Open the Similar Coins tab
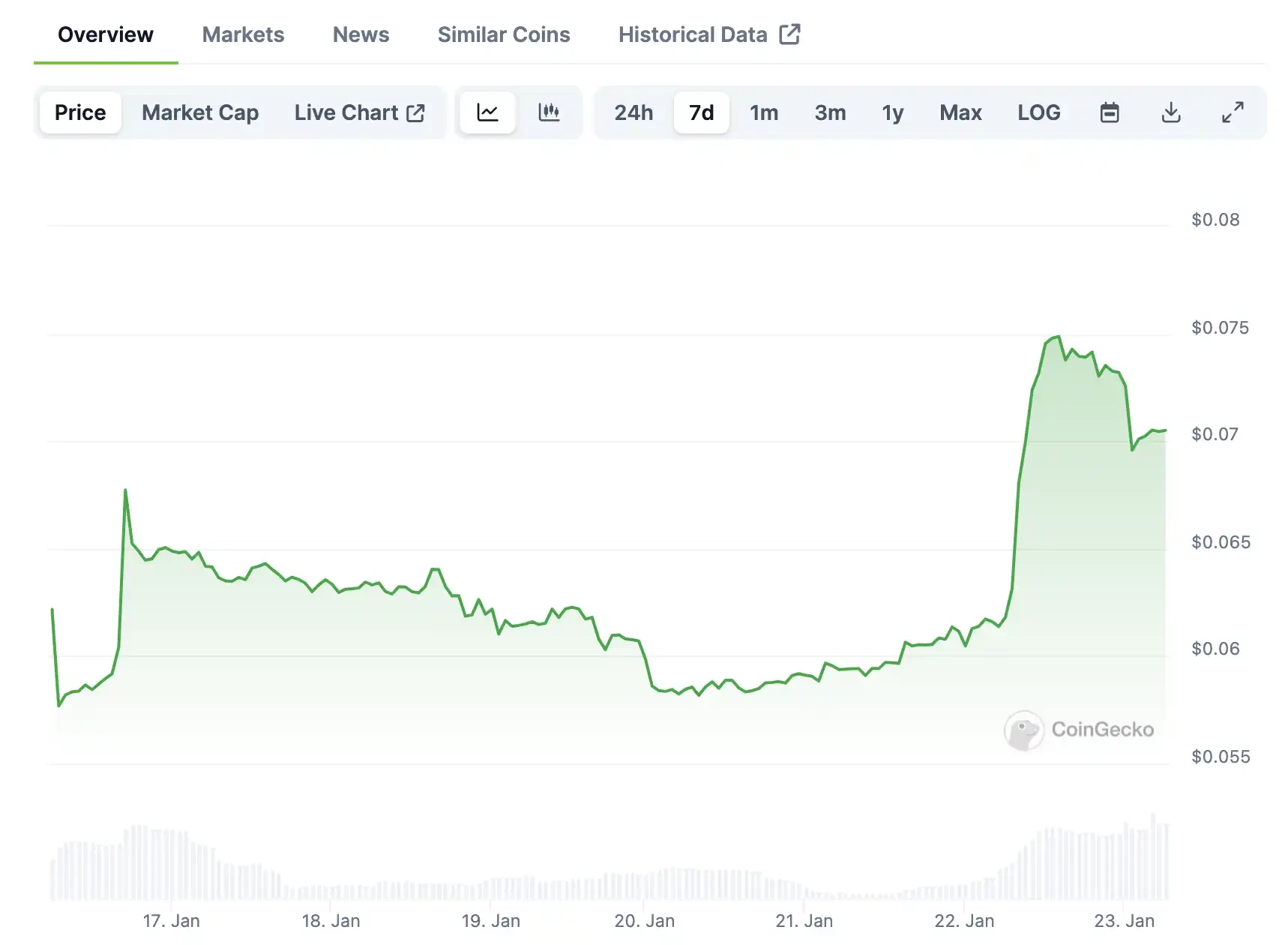The width and height of the screenshot is (1288, 945). click(x=504, y=34)
